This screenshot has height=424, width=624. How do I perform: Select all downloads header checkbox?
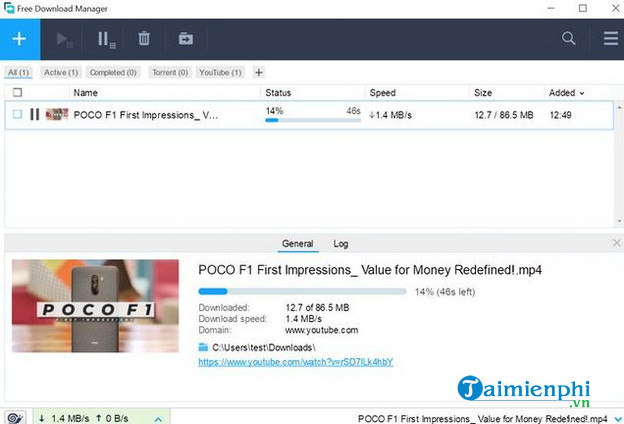point(17,93)
